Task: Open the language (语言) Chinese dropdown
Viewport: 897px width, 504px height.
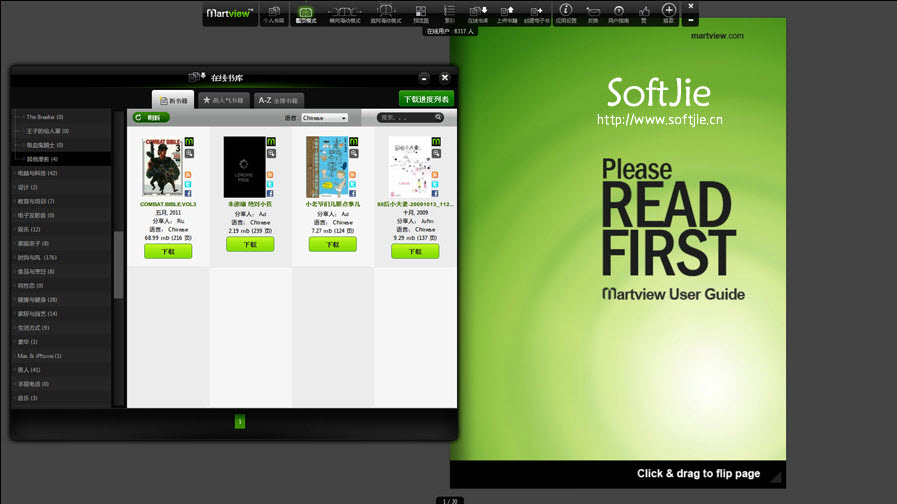Action: (x=325, y=118)
